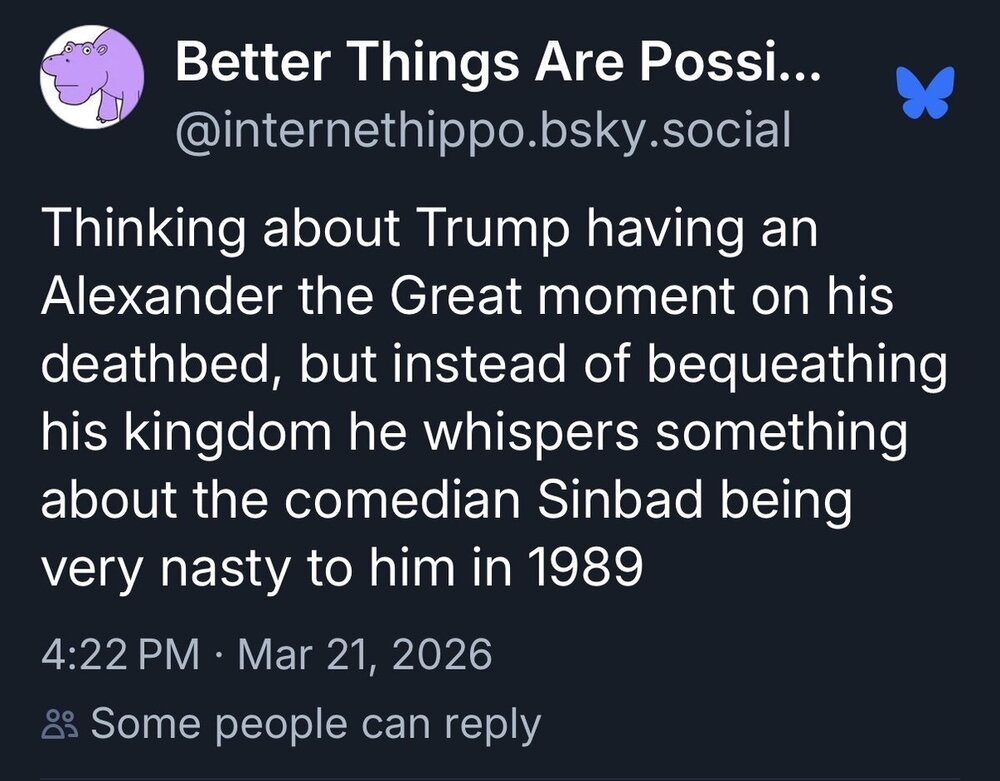Click the people icon for reply settings
The width and height of the screenshot is (1000, 781).
[x=61, y=724]
